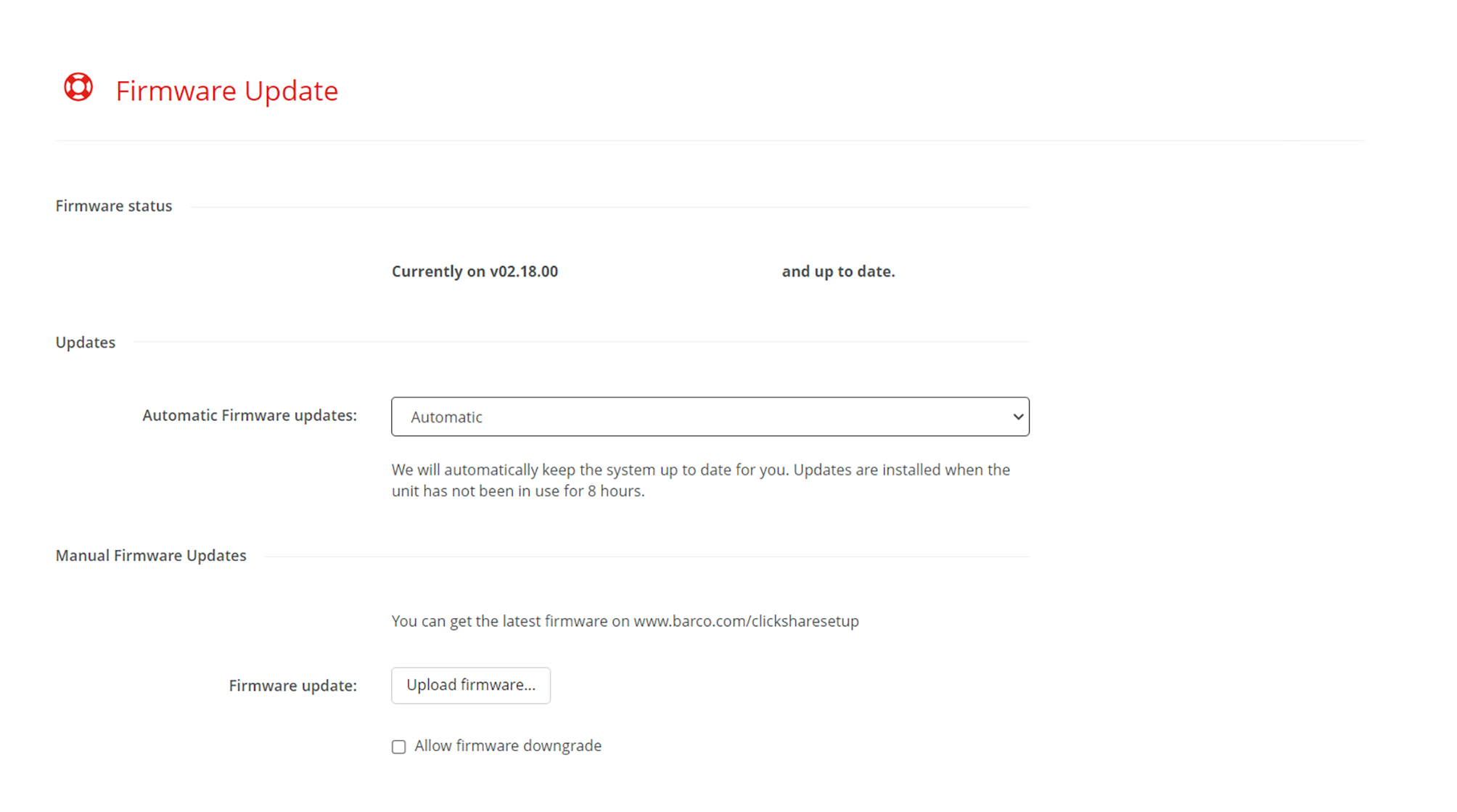Screen dimensions: 1457x812
Task: Open the Automatic Firmware updates dropdown
Action: (x=710, y=417)
